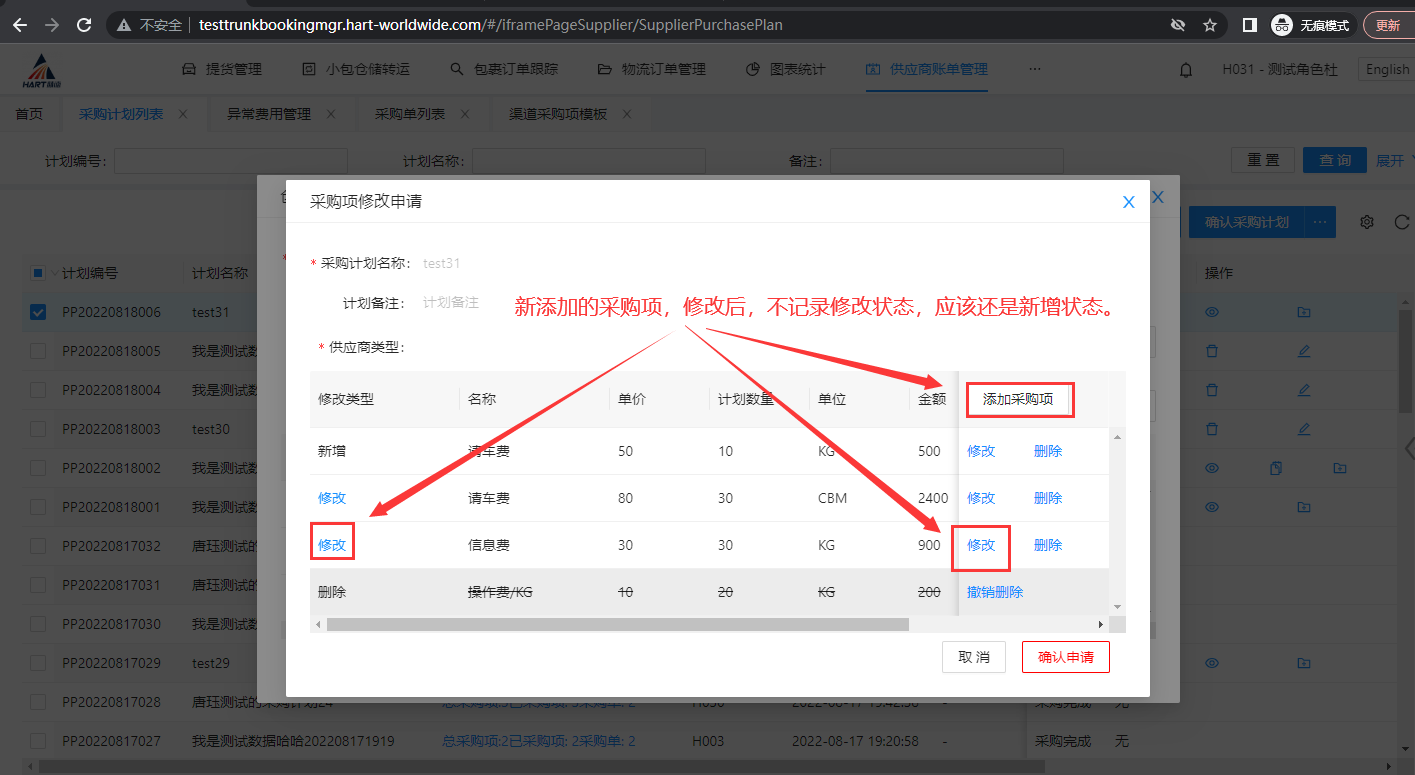The image size is (1415, 775).
Task: Click copy document icon for PP20220818002
Action: [1275, 468]
